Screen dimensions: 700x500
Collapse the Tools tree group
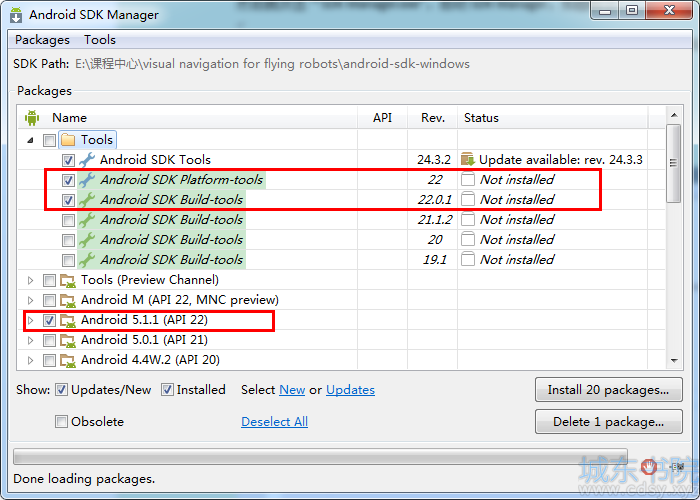30,140
